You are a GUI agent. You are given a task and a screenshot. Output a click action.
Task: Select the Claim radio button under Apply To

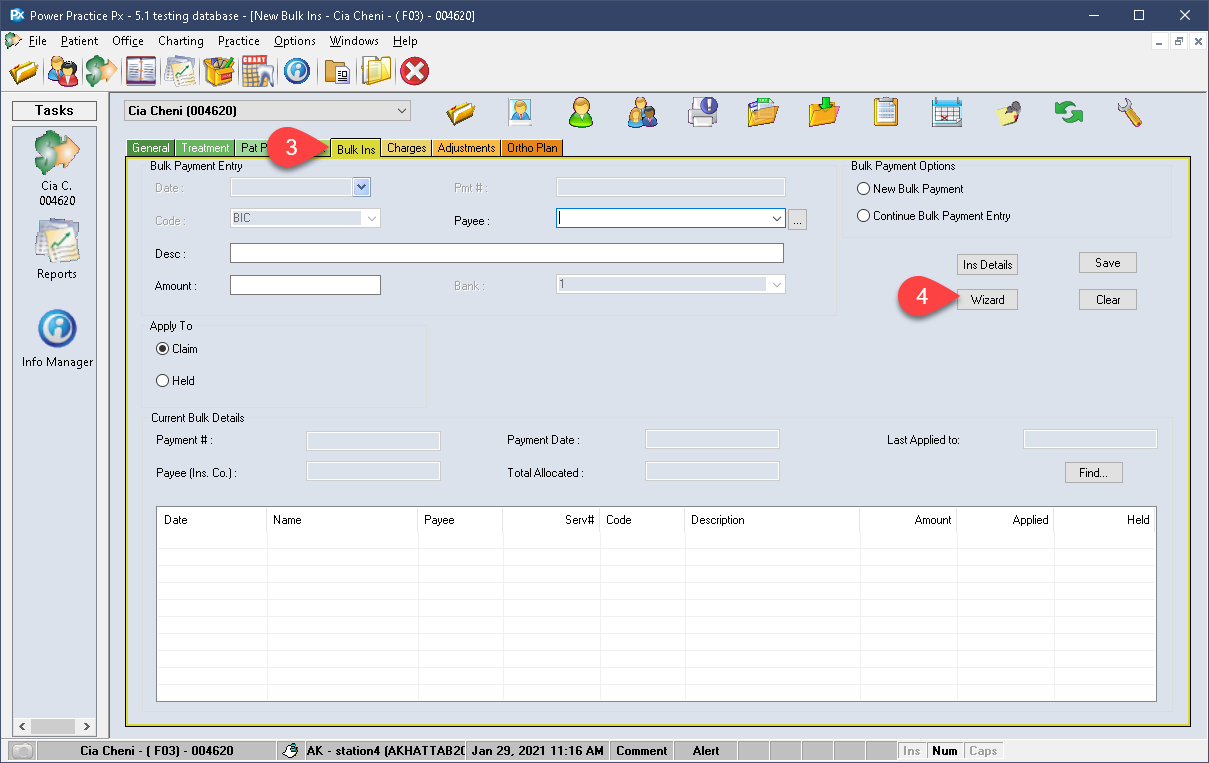pyautogui.click(x=162, y=349)
